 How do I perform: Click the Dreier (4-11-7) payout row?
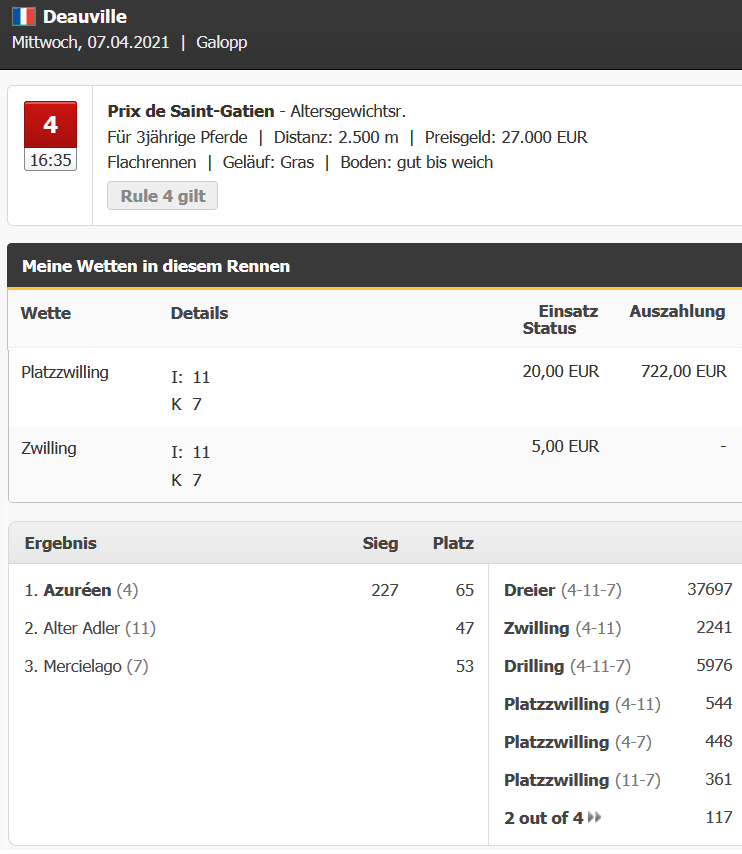point(618,590)
